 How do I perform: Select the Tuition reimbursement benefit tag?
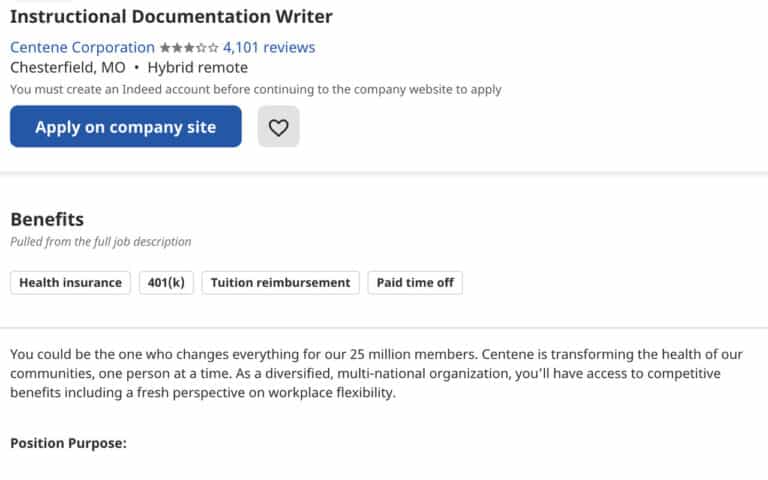280,283
